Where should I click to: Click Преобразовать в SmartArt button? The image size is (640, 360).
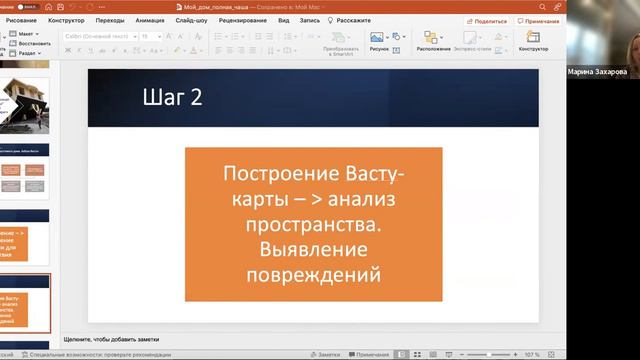(x=340, y=43)
